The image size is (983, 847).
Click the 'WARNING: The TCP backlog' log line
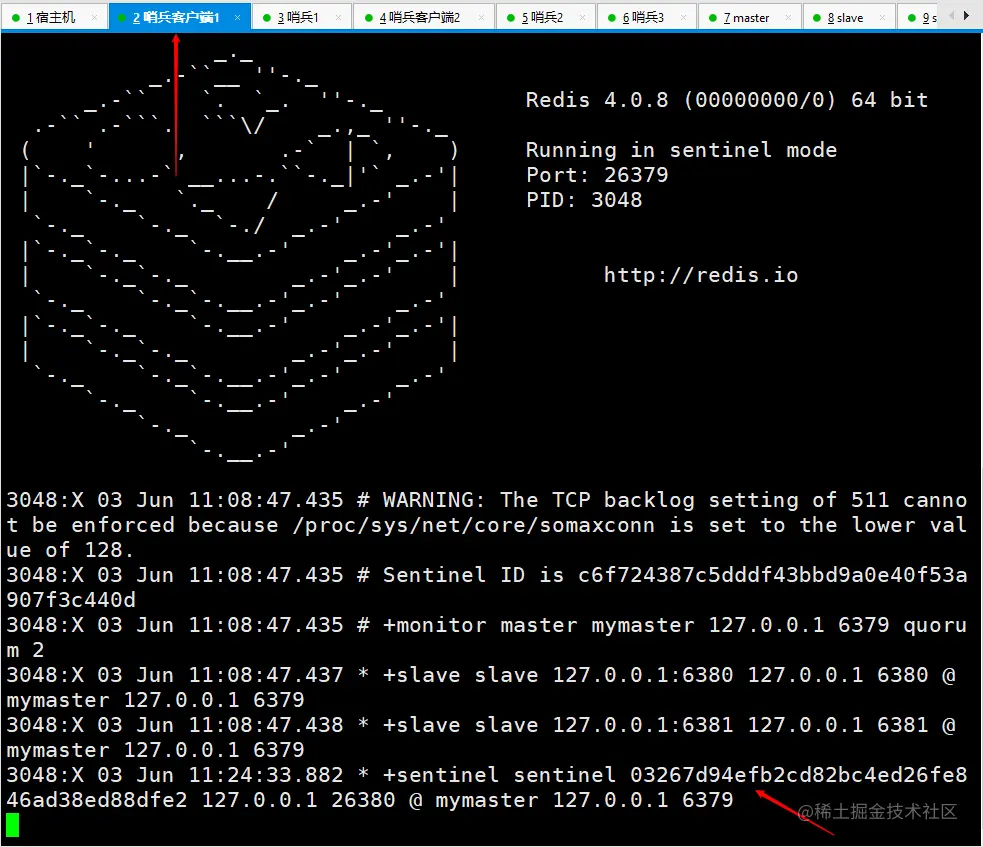click(x=486, y=525)
